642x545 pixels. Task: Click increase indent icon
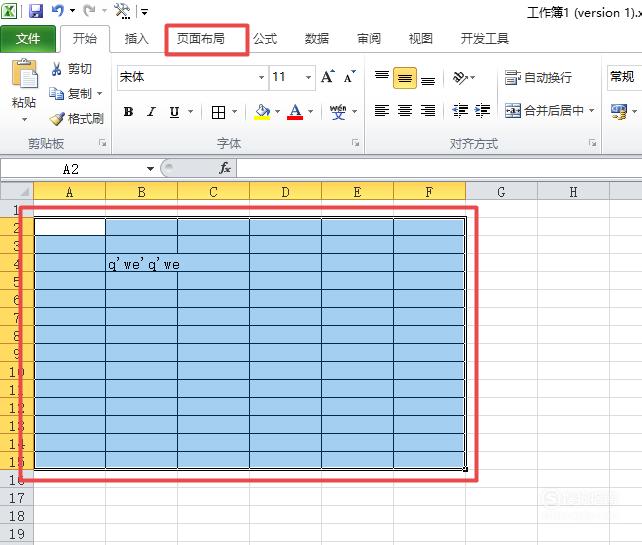click(x=482, y=111)
